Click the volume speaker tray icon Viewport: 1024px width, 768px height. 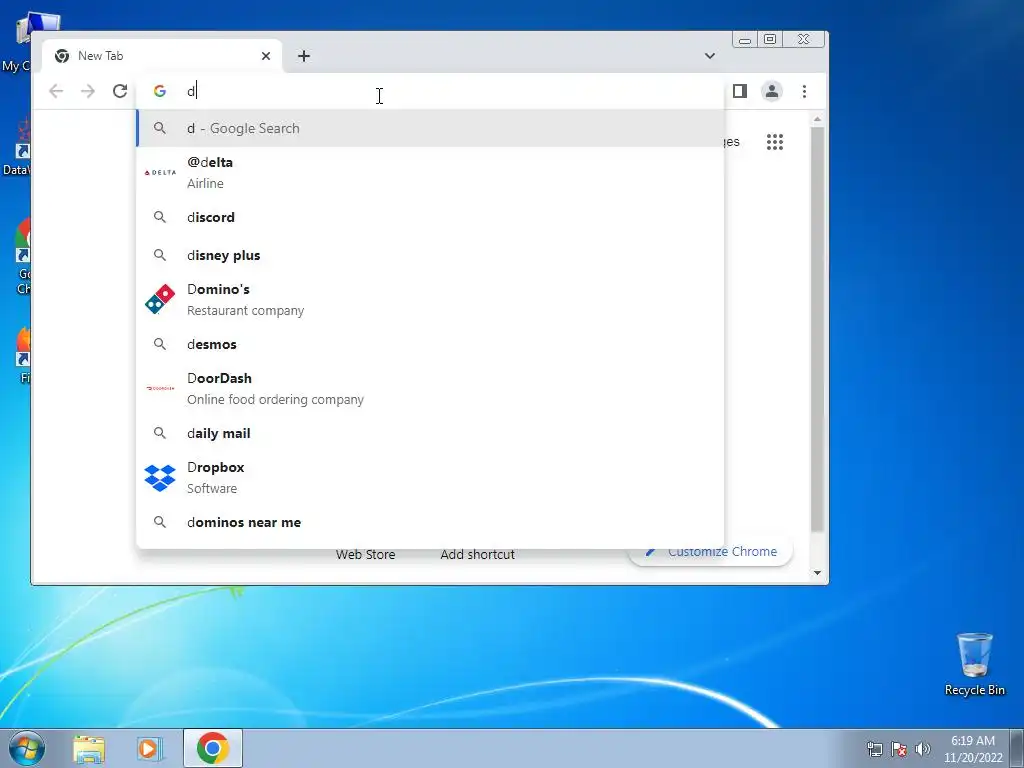pyautogui.click(x=923, y=749)
